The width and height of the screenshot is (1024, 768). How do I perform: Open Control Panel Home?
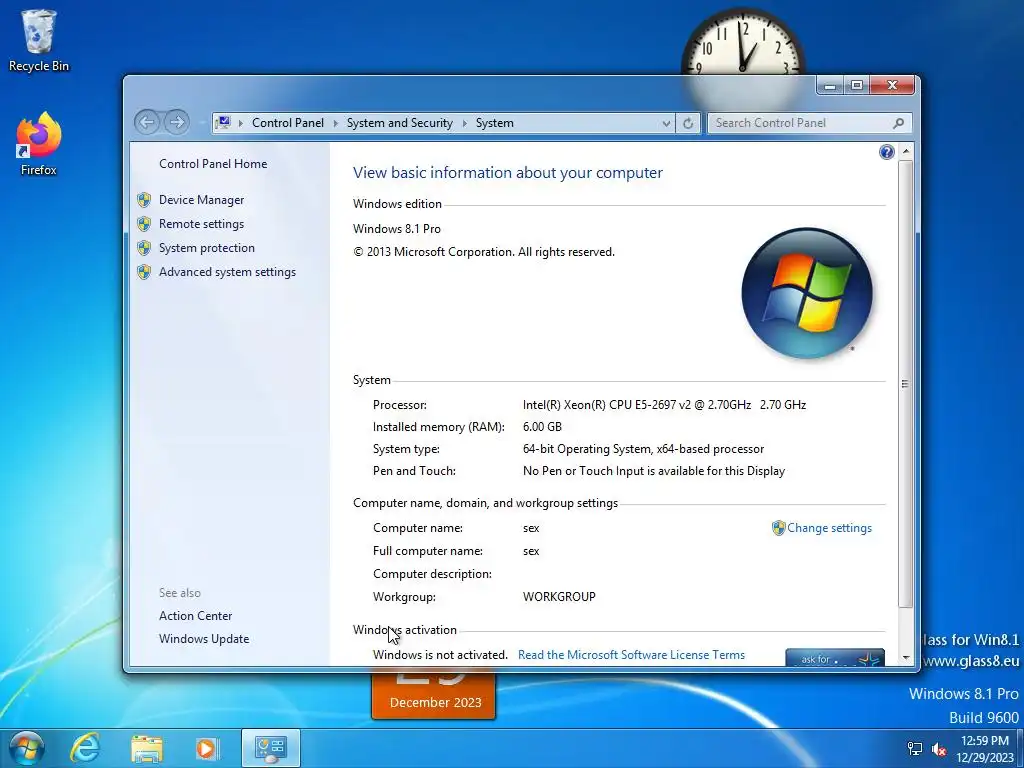213,164
